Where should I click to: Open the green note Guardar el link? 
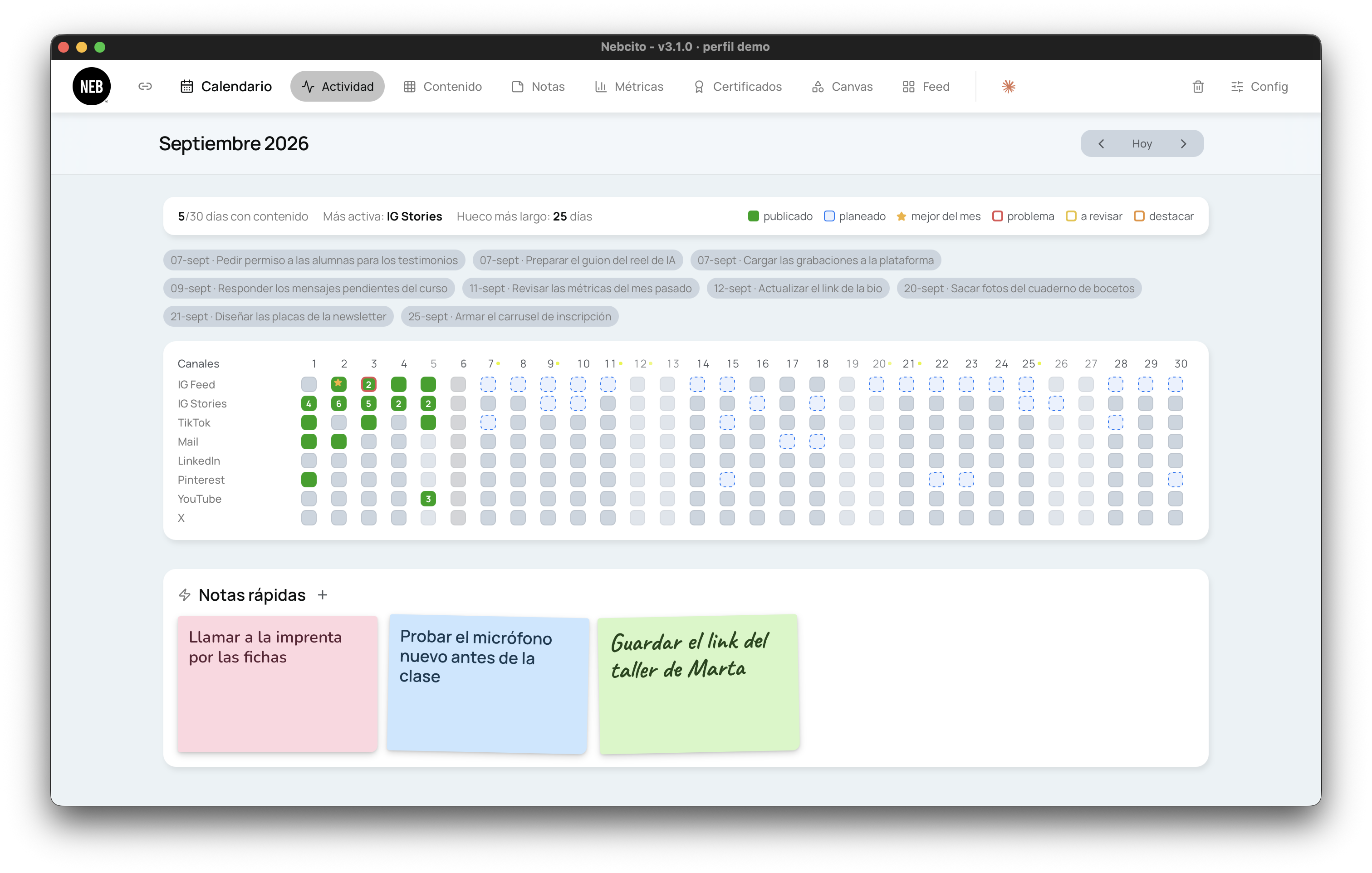tap(699, 684)
